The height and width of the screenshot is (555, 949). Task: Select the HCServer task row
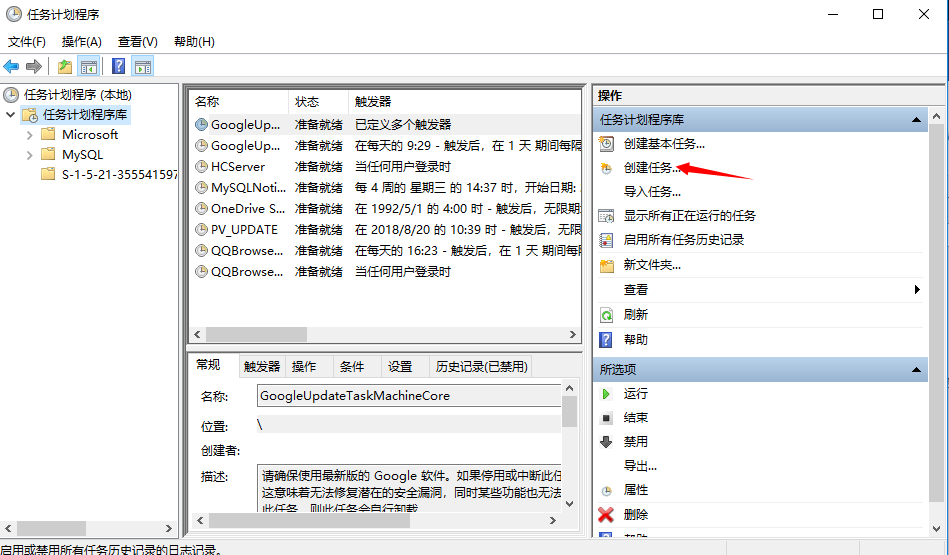pyautogui.click(x=238, y=167)
